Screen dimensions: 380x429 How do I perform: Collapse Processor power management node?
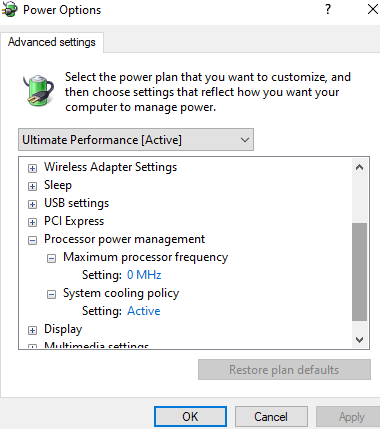32,240
